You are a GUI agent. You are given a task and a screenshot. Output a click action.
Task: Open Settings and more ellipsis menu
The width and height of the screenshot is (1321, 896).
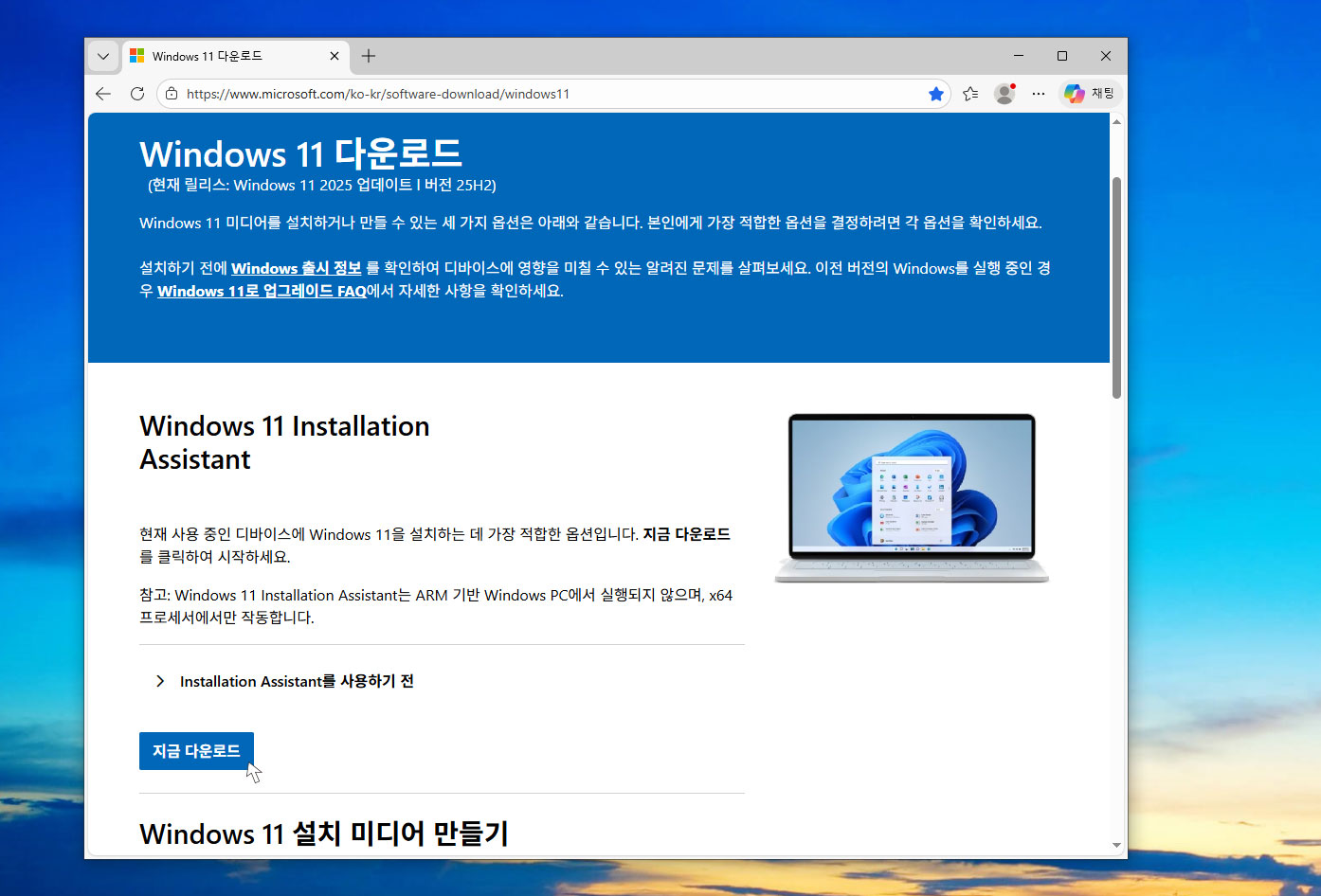coord(1039,94)
